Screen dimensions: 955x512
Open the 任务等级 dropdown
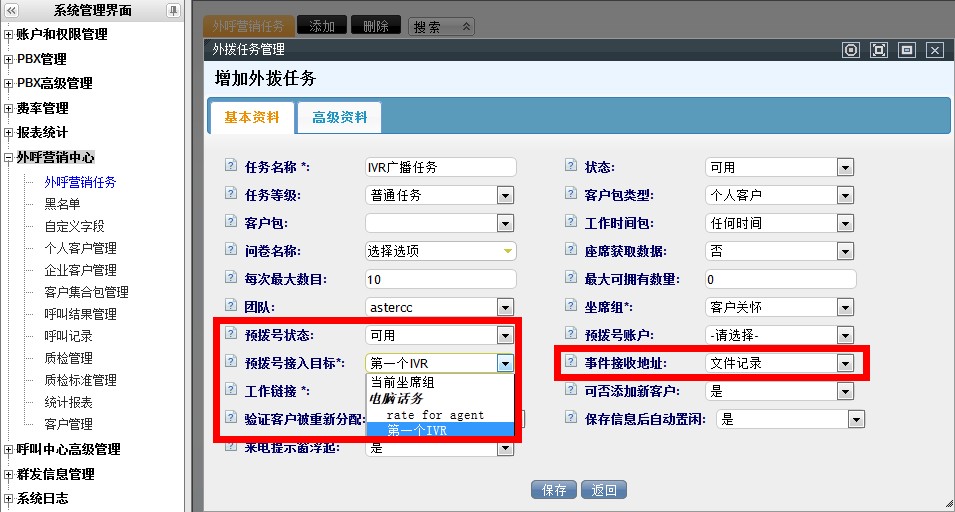coord(505,195)
